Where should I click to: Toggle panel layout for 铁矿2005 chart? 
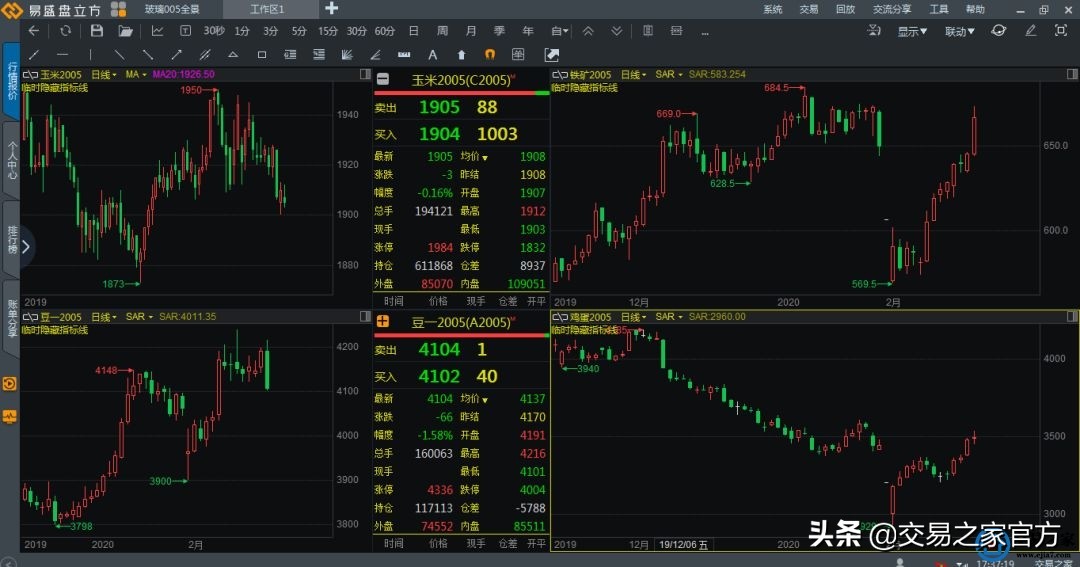pos(1072,74)
